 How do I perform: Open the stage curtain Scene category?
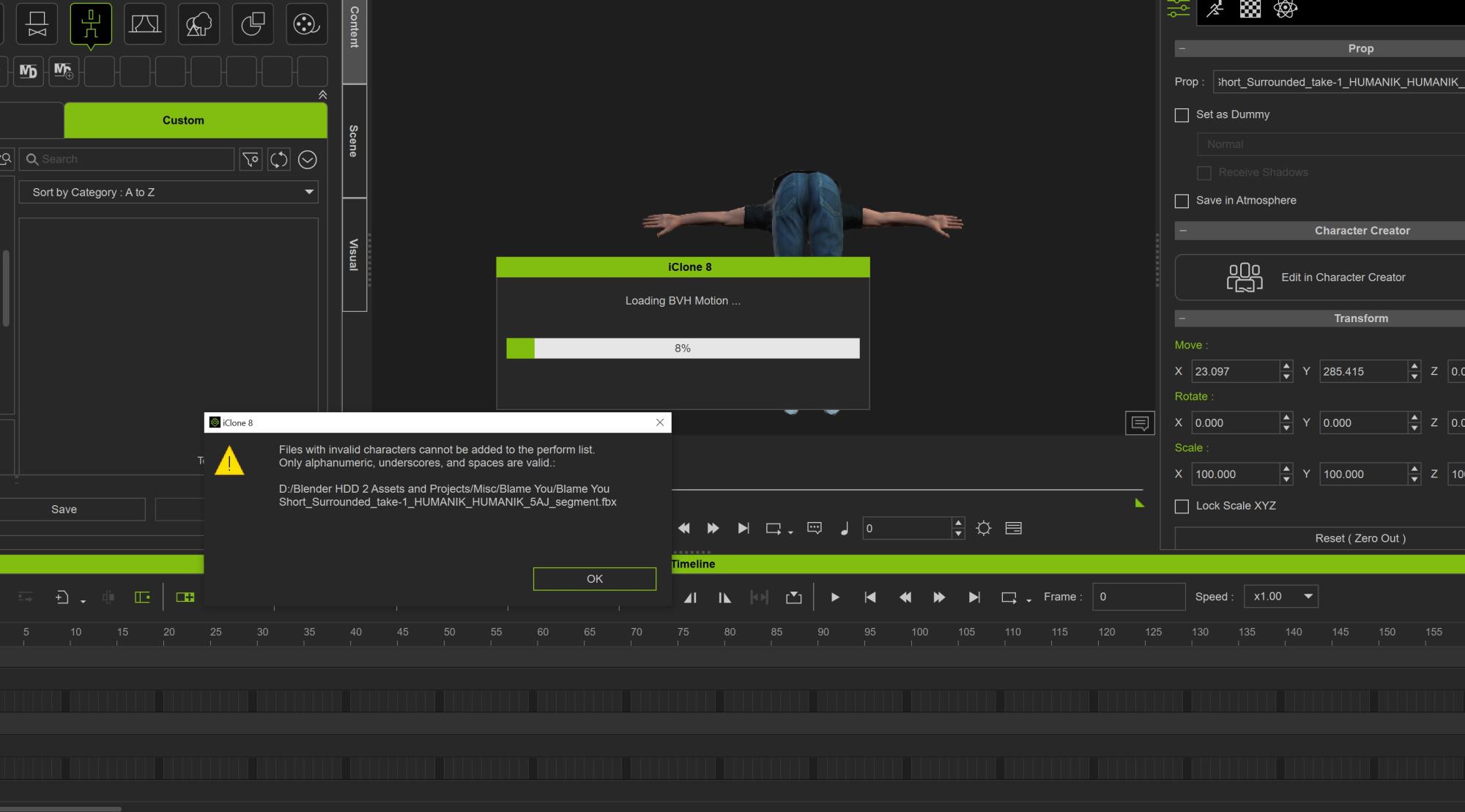(x=145, y=24)
